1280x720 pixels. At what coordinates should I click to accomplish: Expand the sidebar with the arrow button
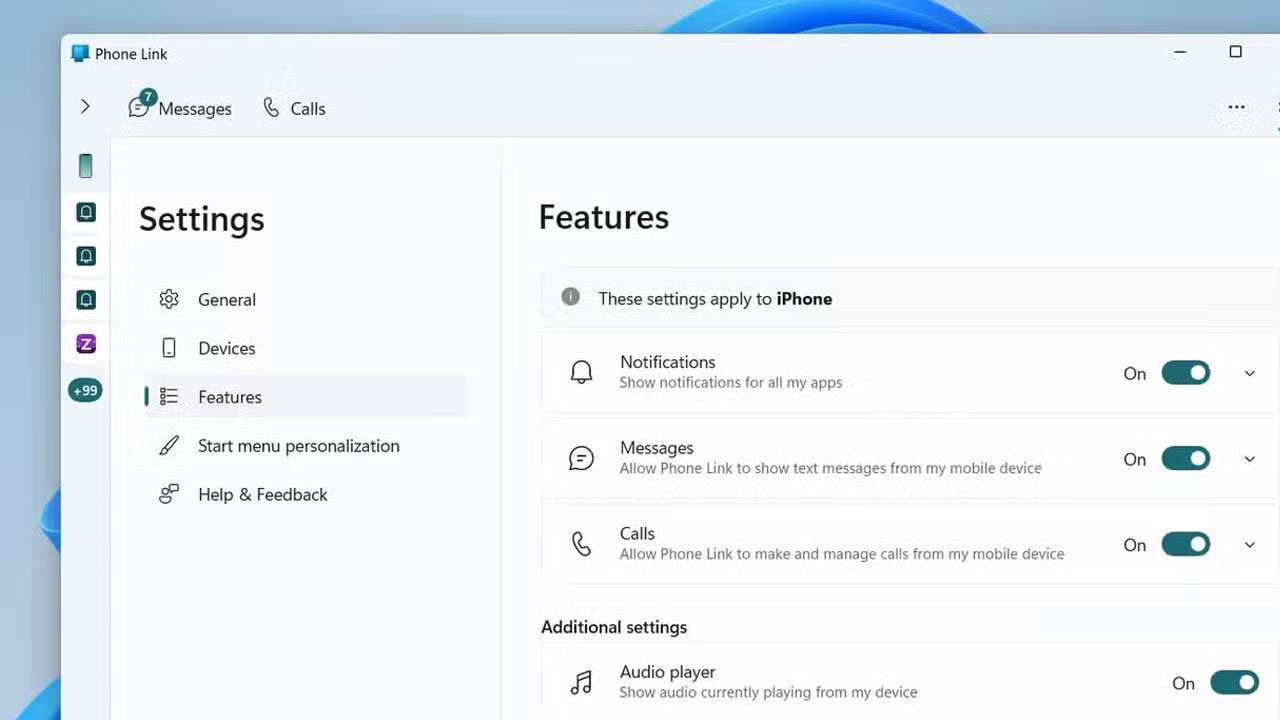click(x=85, y=106)
